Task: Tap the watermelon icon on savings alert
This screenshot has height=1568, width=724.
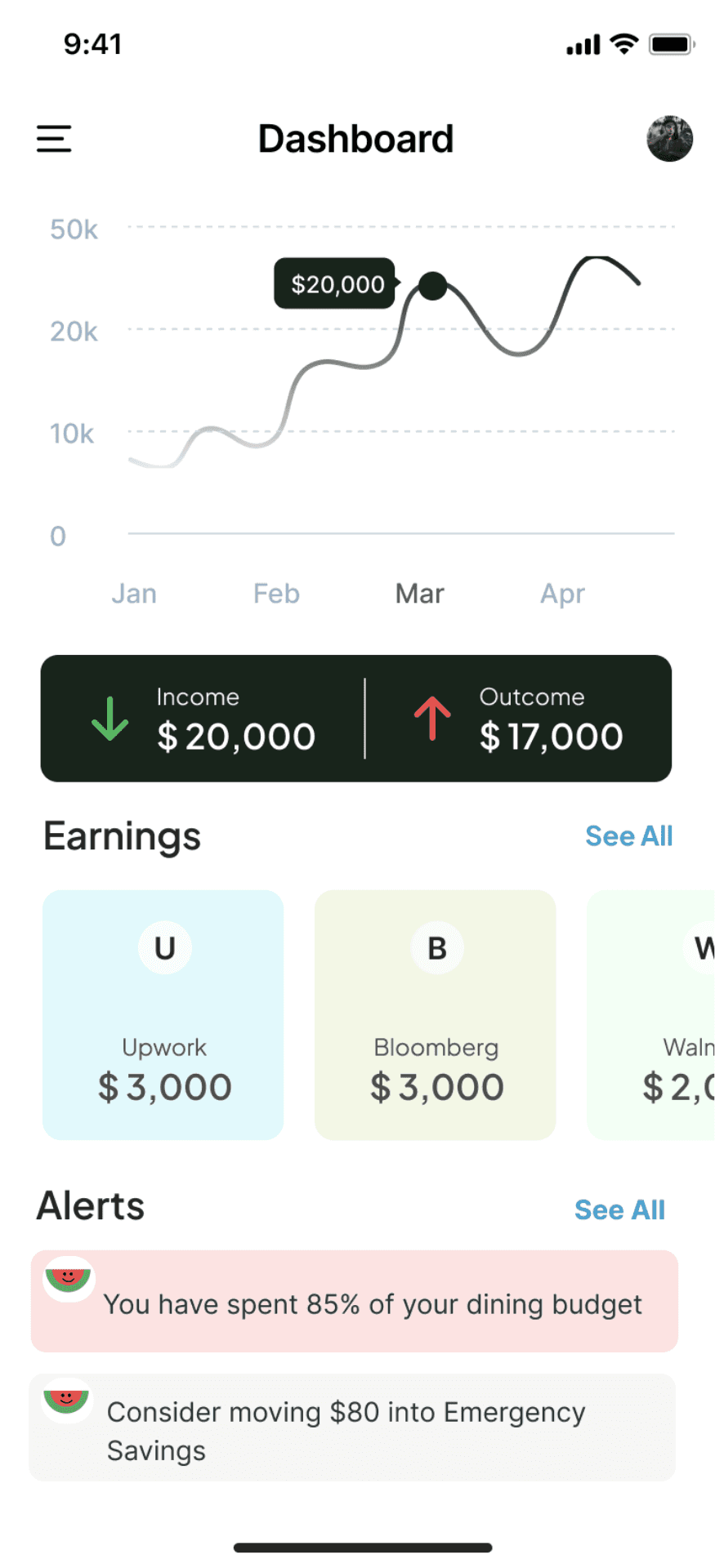Action: click(x=67, y=1401)
